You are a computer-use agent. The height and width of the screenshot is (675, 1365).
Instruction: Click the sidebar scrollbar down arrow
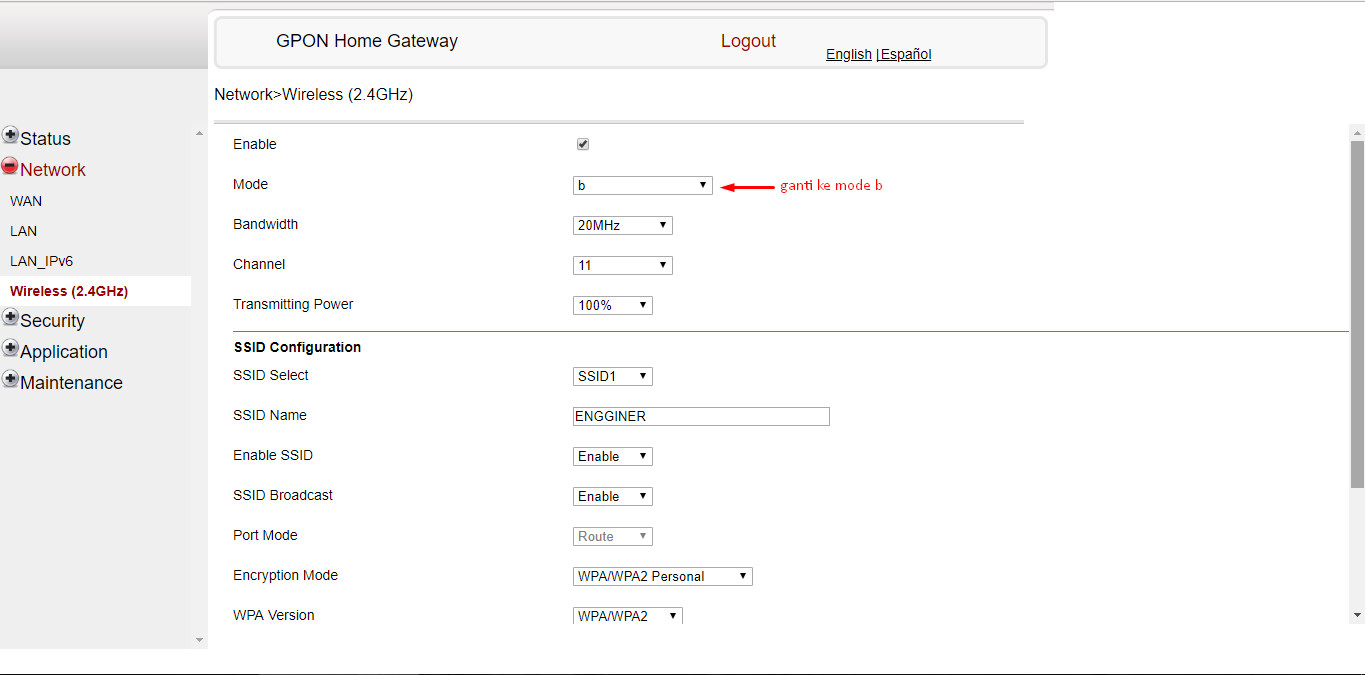click(x=199, y=640)
